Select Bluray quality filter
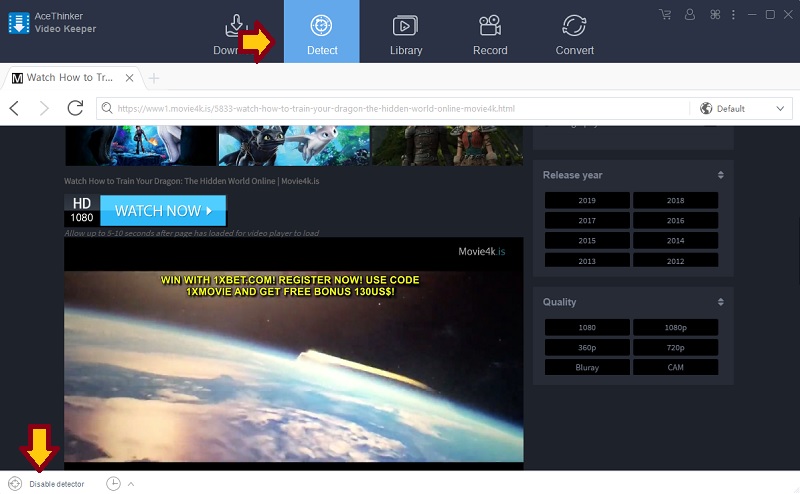 (587, 367)
